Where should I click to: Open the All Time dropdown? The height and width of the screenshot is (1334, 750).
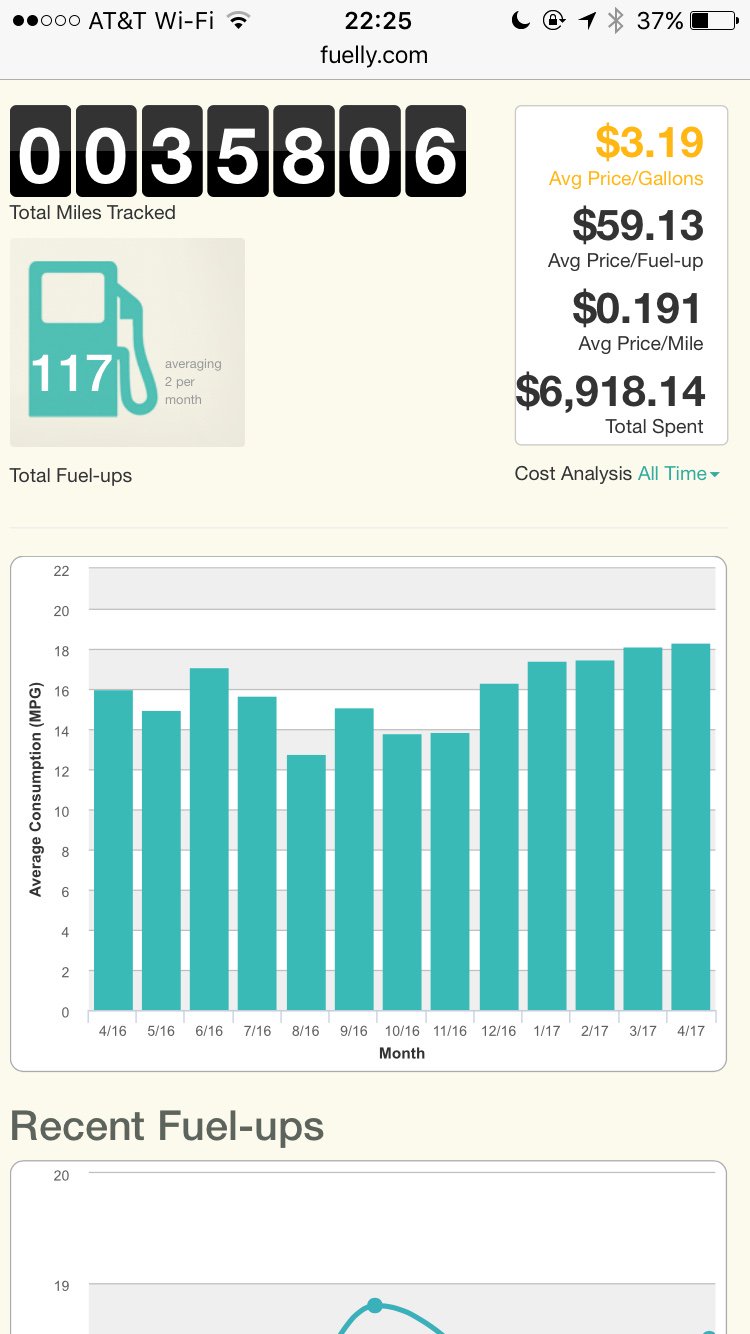(678, 474)
